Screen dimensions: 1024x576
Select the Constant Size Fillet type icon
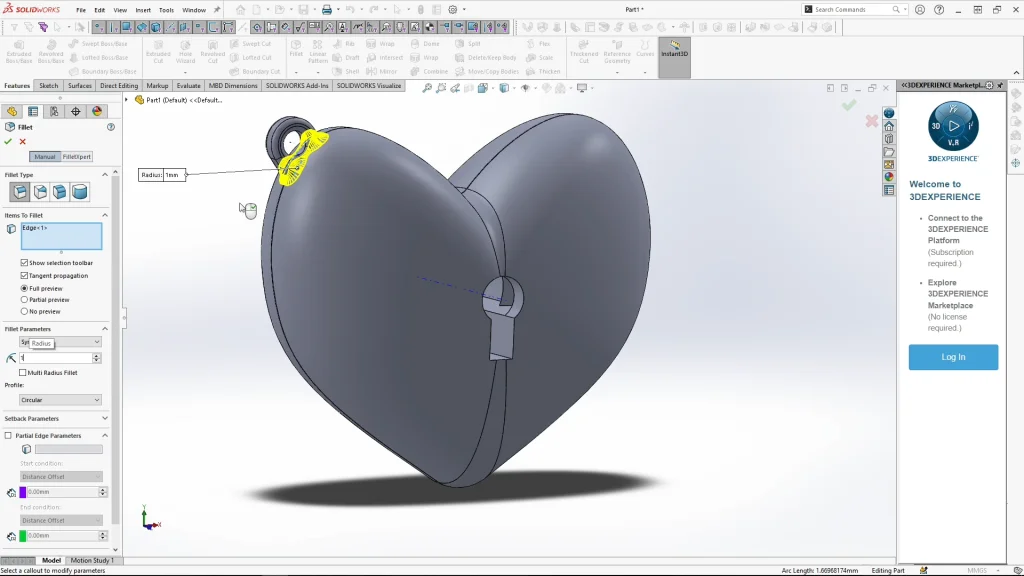click(x=20, y=192)
